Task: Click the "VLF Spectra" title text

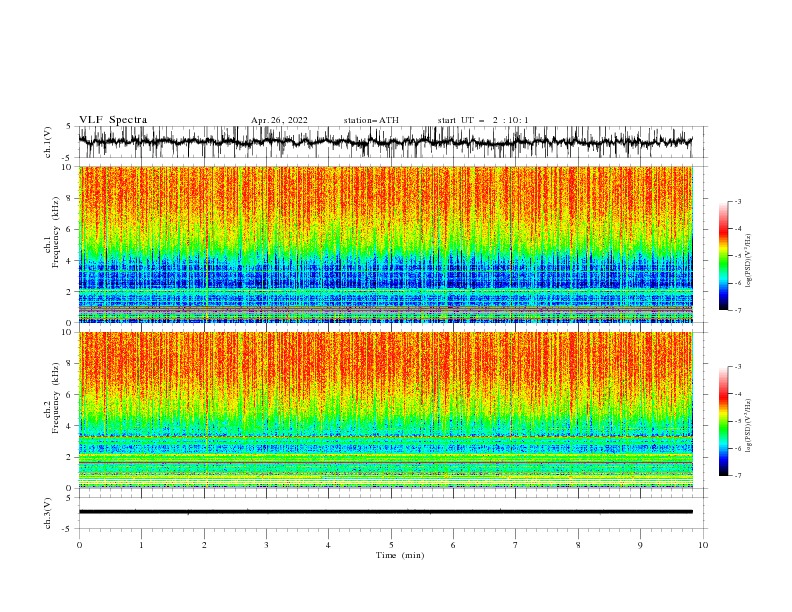Action: click(113, 120)
